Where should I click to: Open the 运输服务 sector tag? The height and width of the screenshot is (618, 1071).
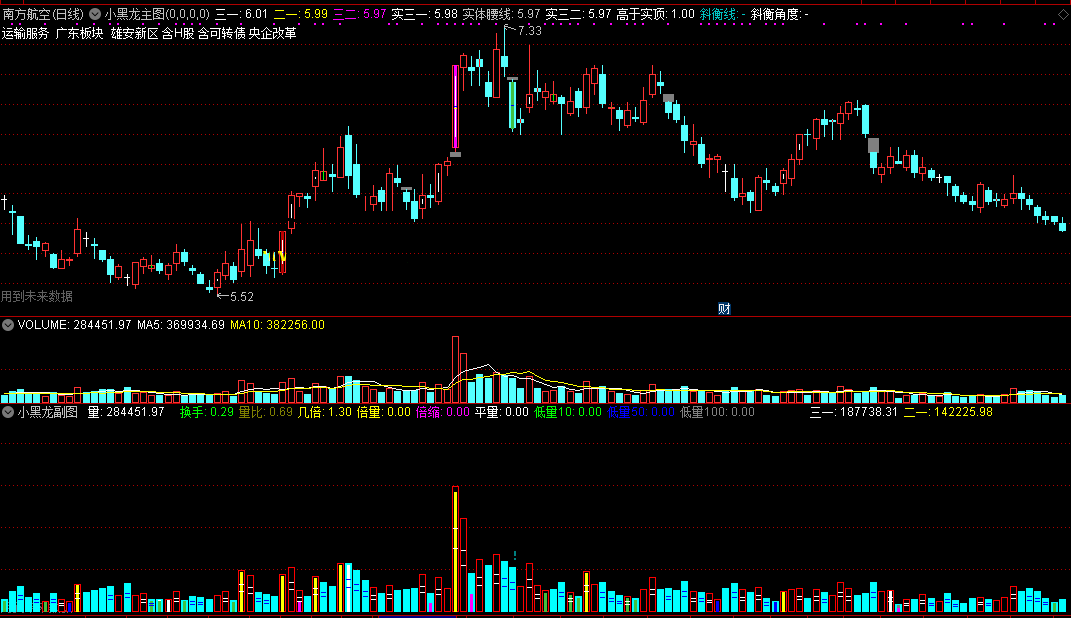25,33
